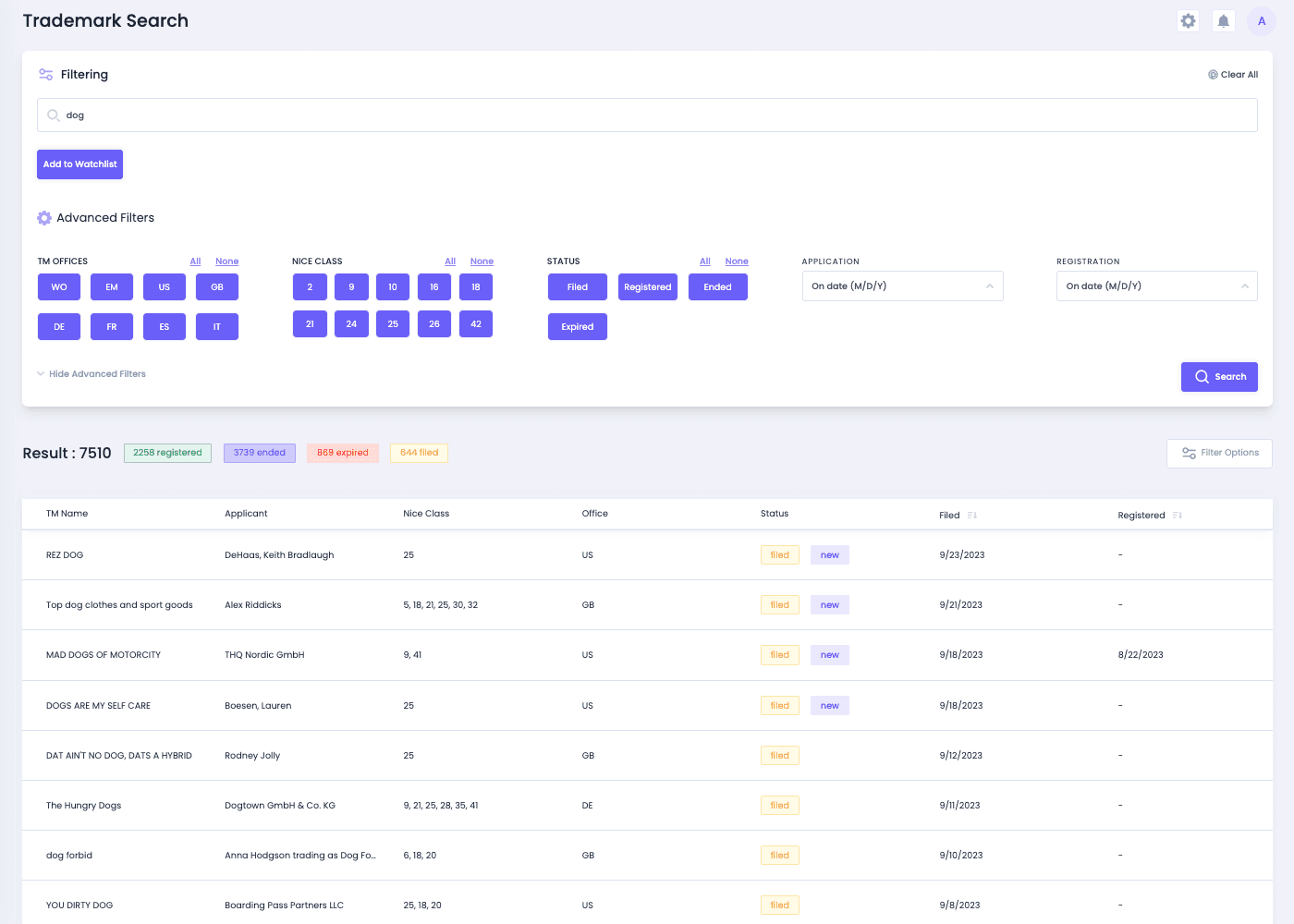Collapse Hide Advanced Filters

point(92,374)
